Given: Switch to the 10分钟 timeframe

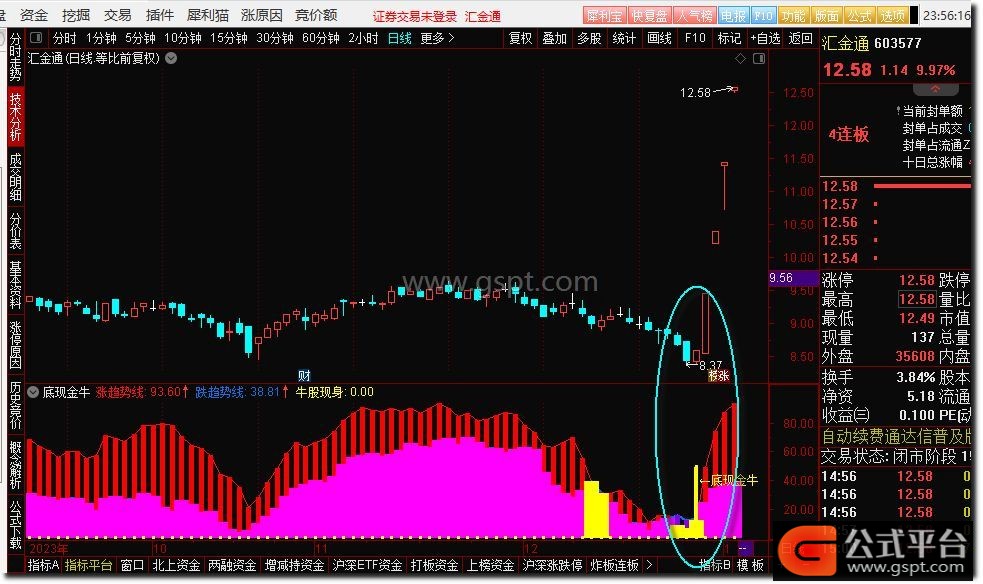Looking at the screenshot, I should 182,38.
